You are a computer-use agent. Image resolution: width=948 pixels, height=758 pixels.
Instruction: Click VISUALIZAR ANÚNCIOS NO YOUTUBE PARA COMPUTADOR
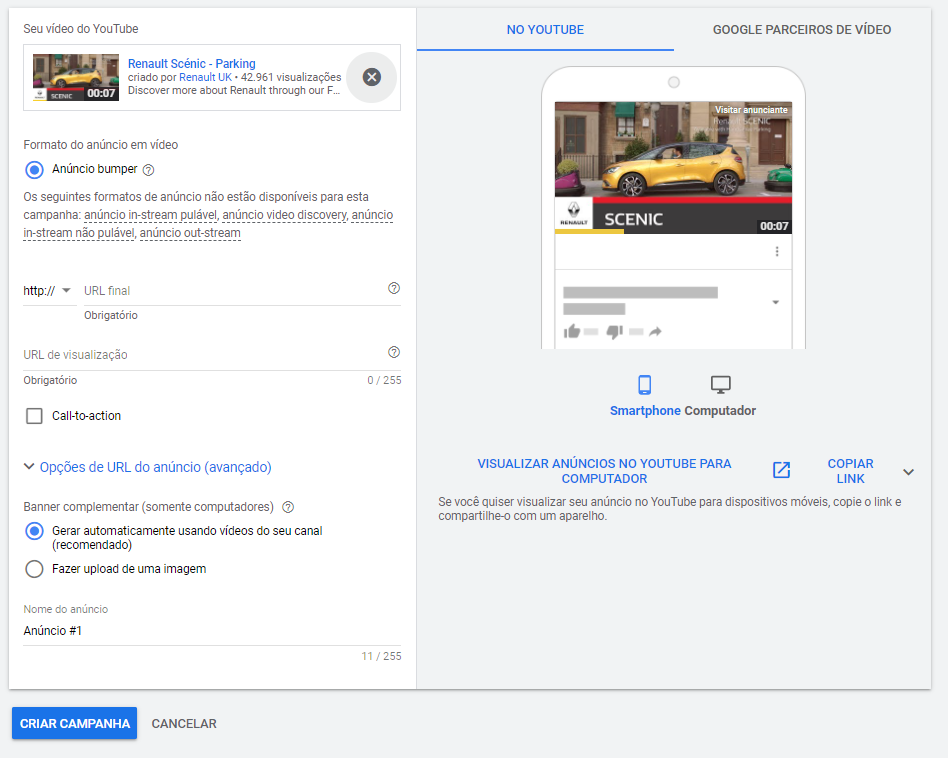(x=604, y=471)
